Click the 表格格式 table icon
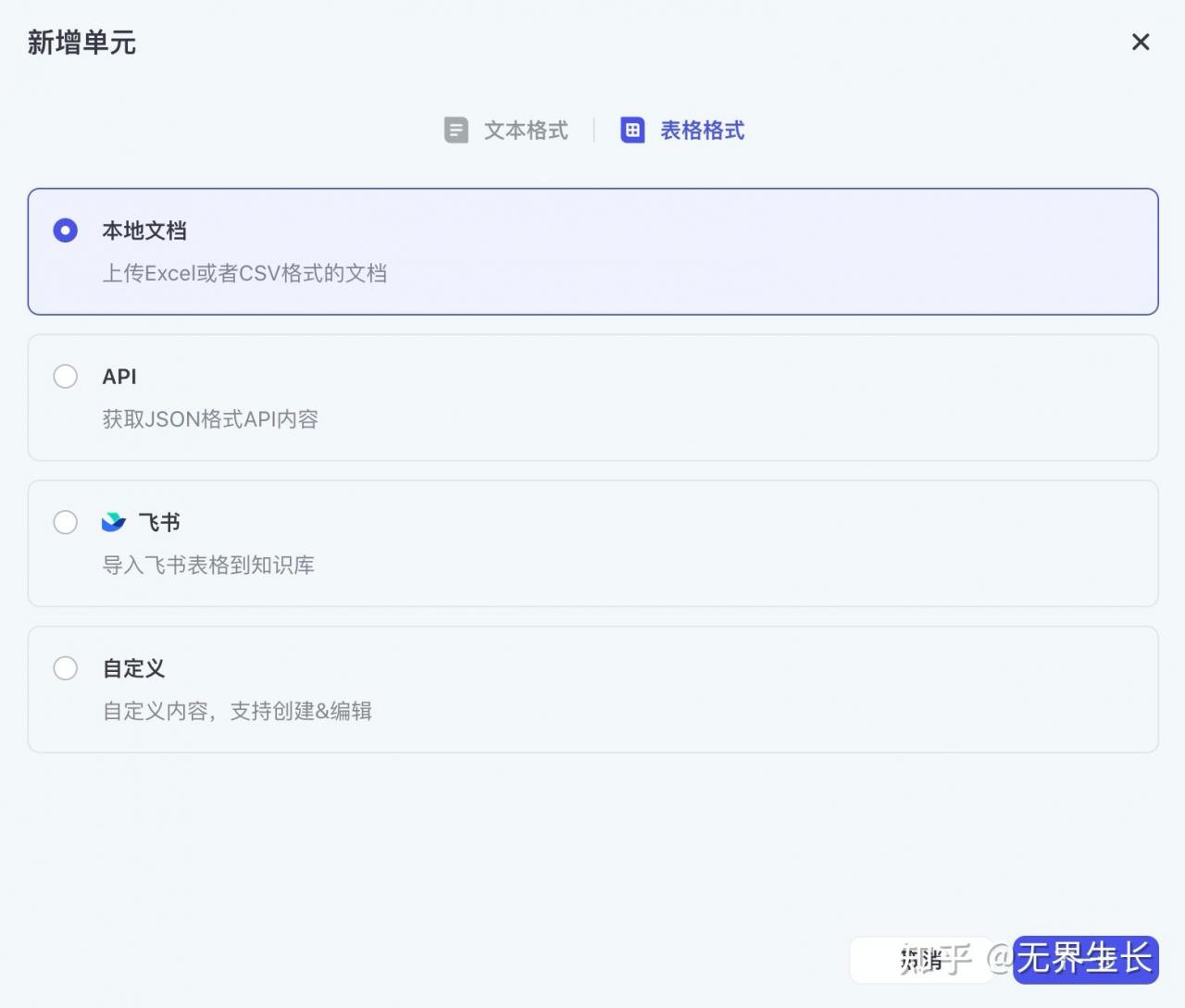 pos(632,131)
